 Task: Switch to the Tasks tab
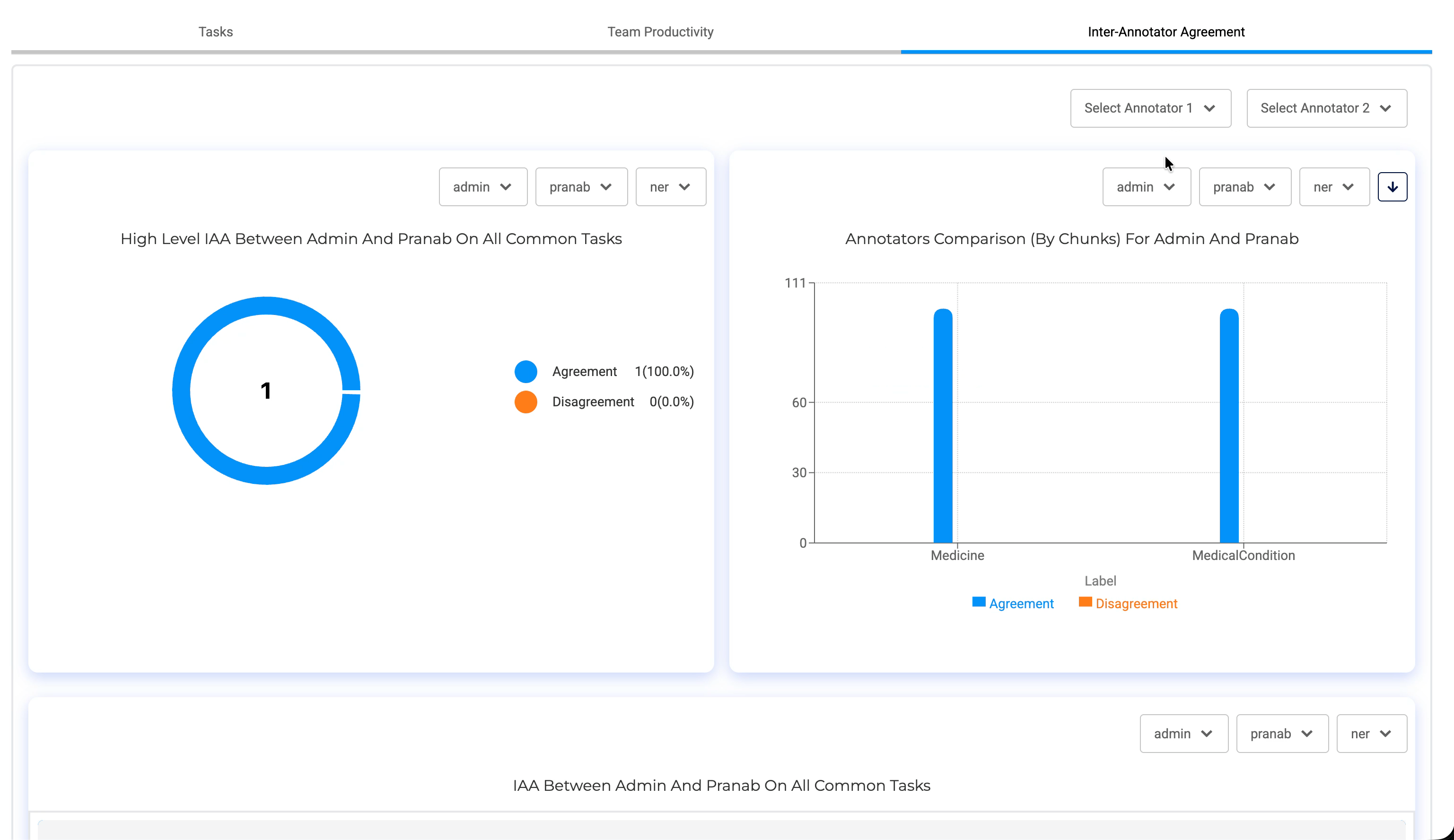coord(215,32)
